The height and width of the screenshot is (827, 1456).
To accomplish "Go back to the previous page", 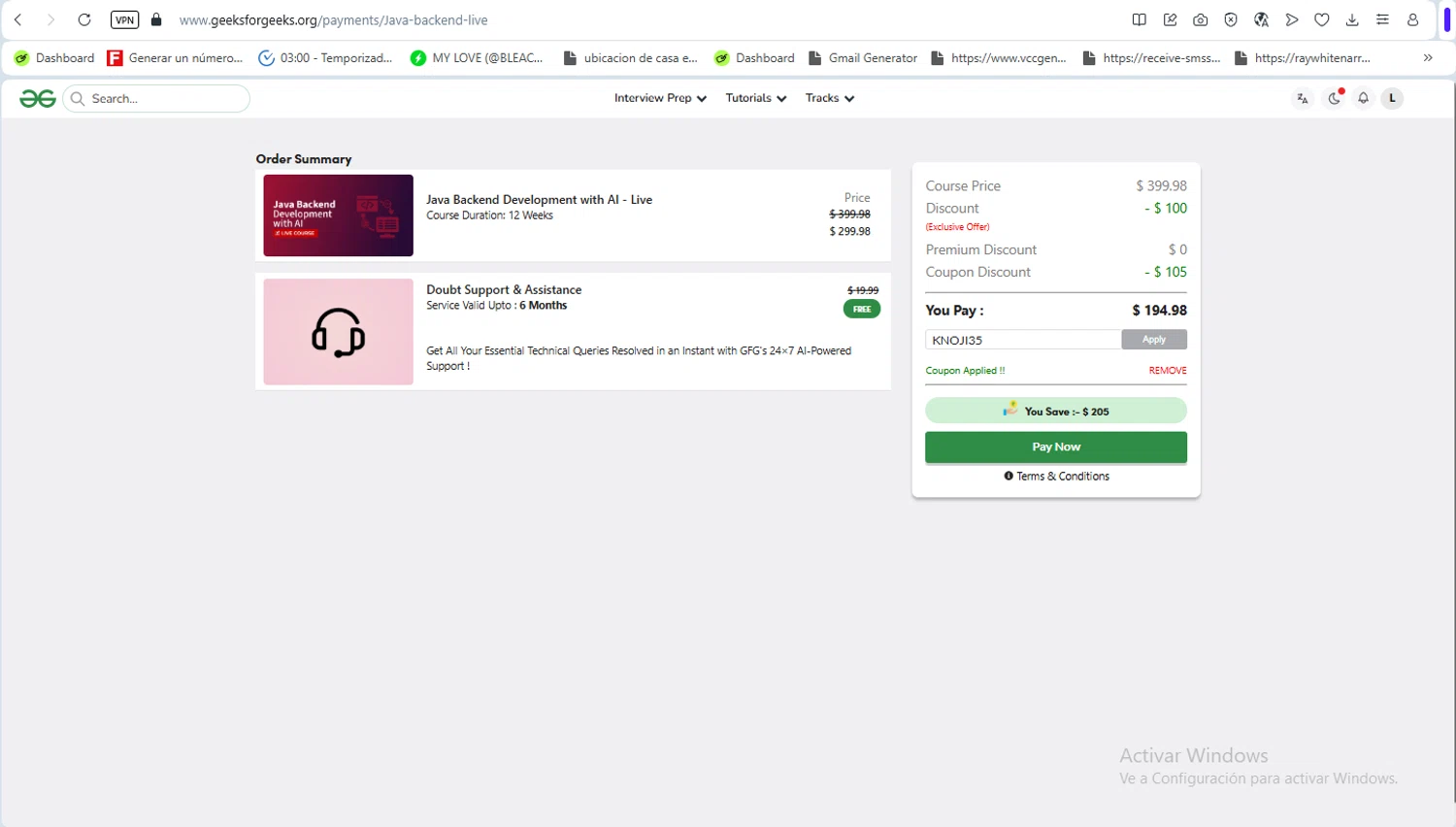I will [18, 19].
